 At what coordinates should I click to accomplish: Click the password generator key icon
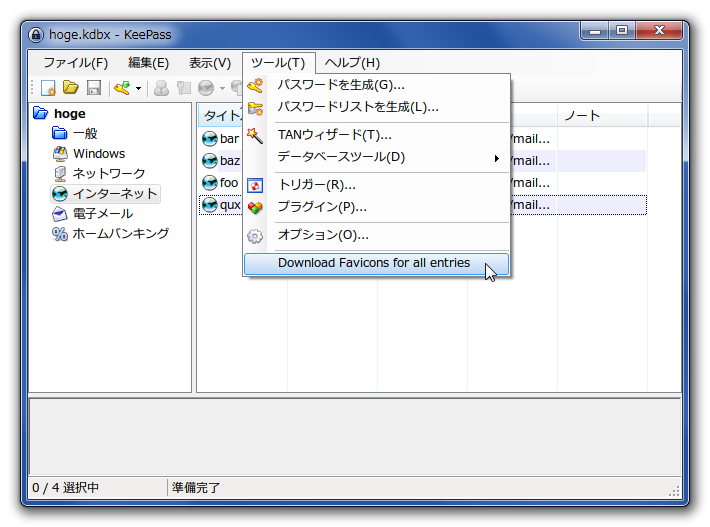(x=255, y=85)
